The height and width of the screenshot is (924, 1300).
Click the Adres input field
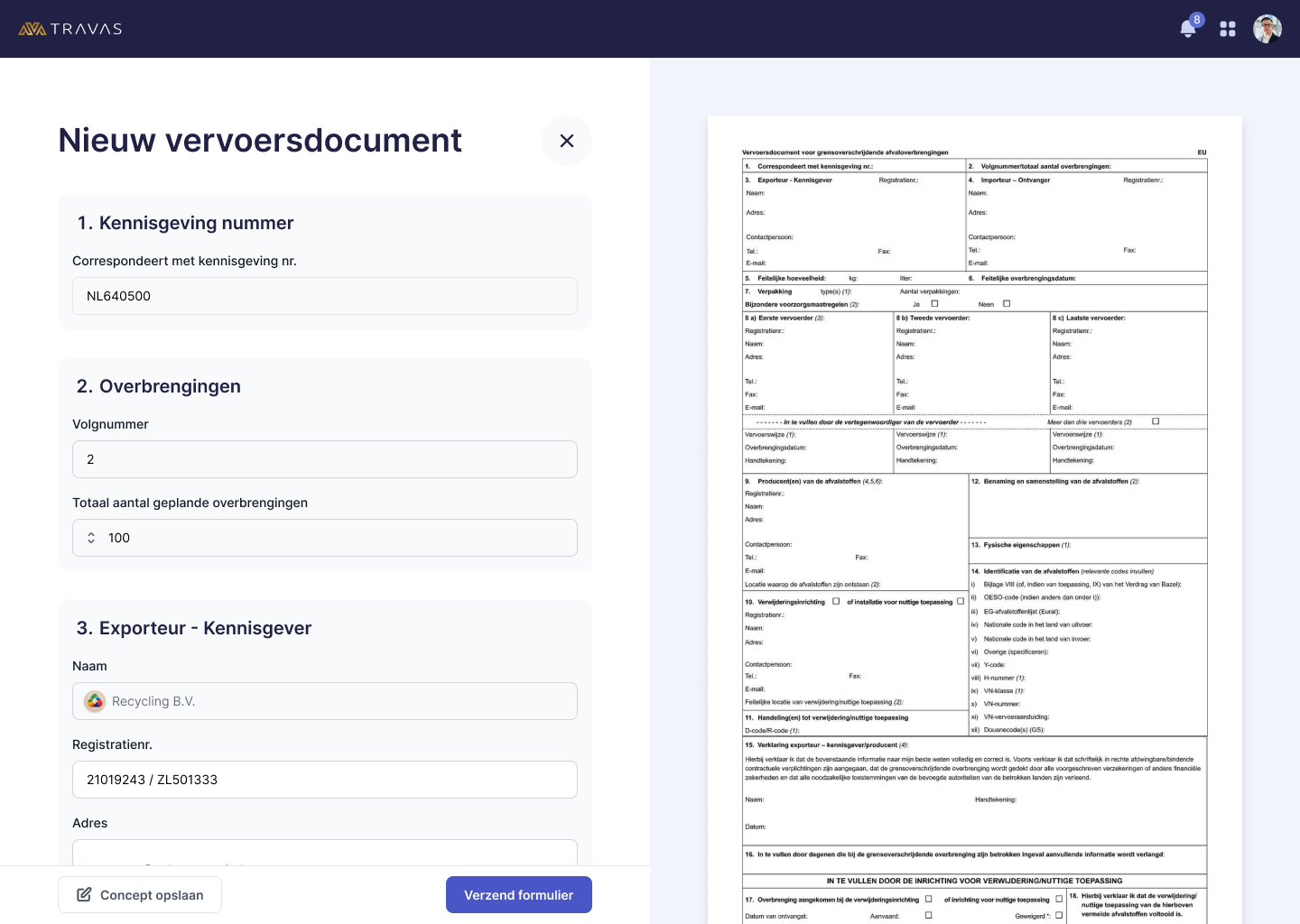click(325, 853)
